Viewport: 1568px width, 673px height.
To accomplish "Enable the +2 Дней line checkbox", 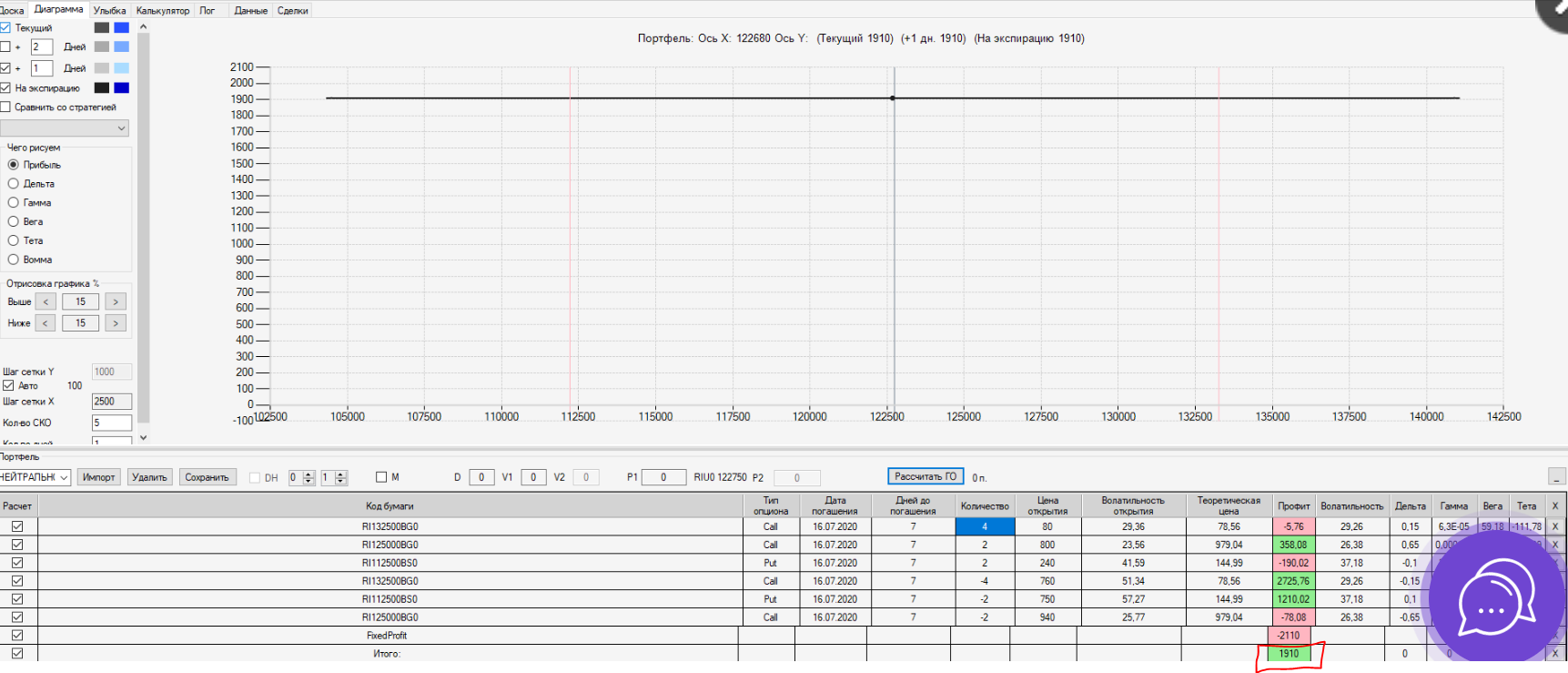I will pos(5,46).
